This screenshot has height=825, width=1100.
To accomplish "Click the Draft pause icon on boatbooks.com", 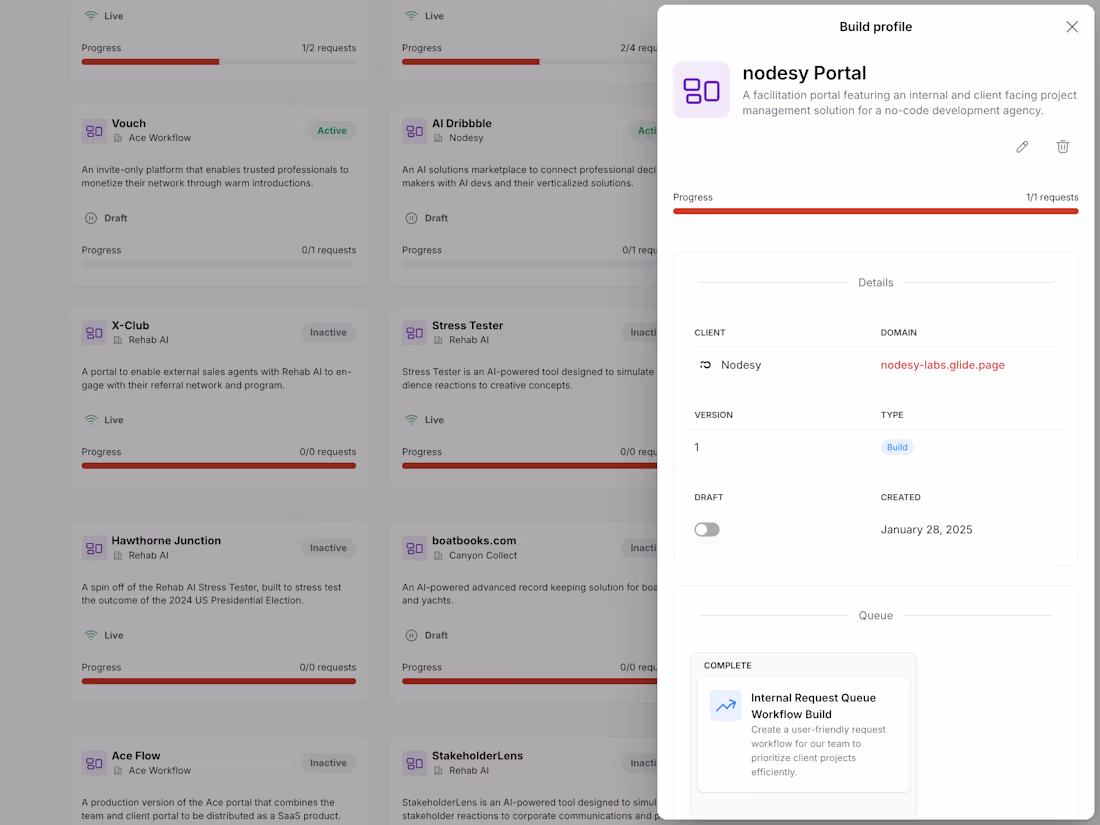I will pos(411,635).
